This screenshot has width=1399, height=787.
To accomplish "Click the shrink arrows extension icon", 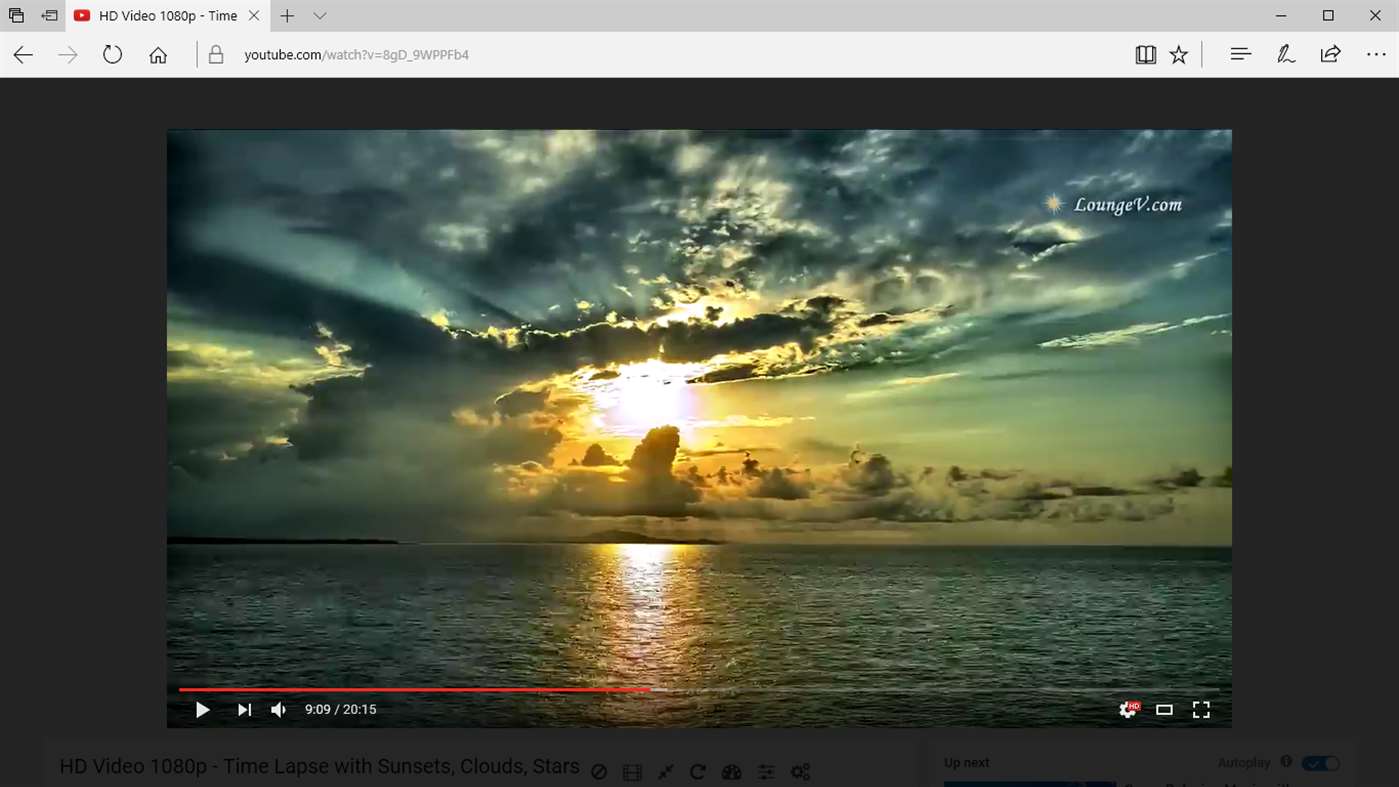I will pyautogui.click(x=665, y=772).
